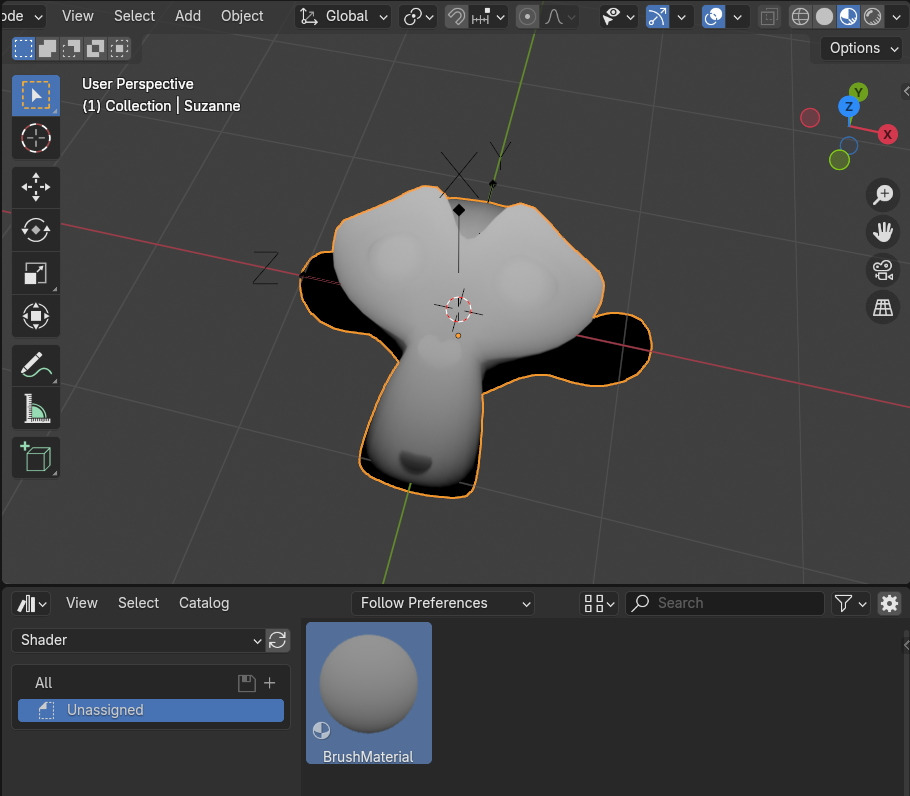Click the asset Search field
Image resolution: width=910 pixels, height=796 pixels.
725,603
